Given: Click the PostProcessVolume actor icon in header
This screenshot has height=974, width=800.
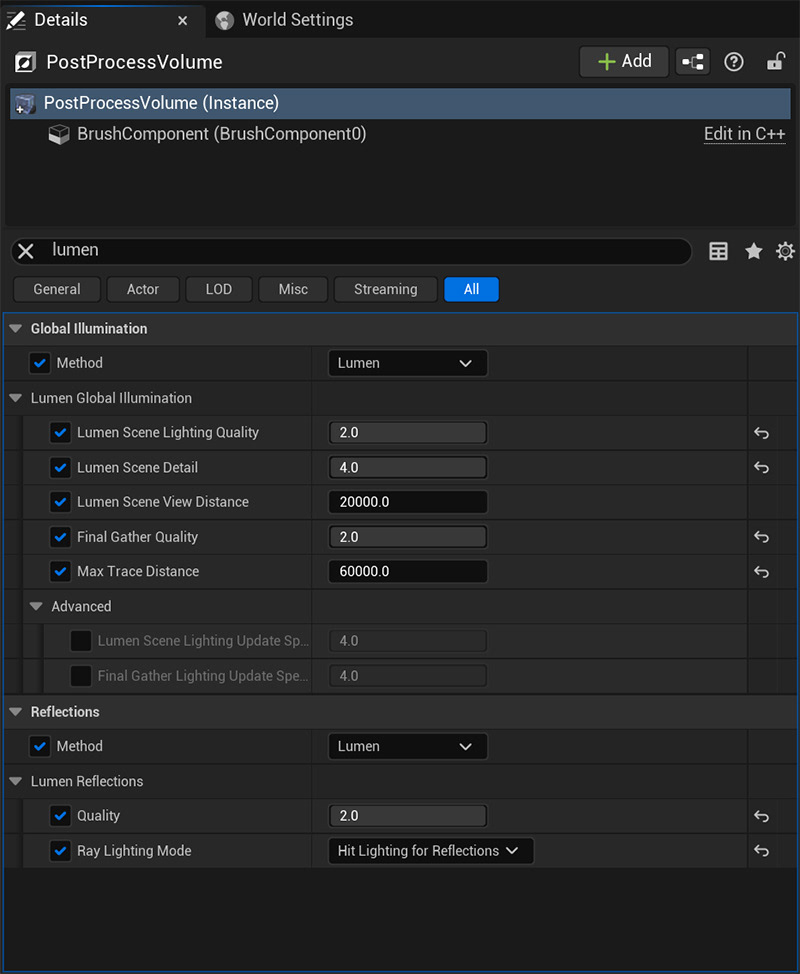Looking at the screenshot, I should tap(25, 62).
